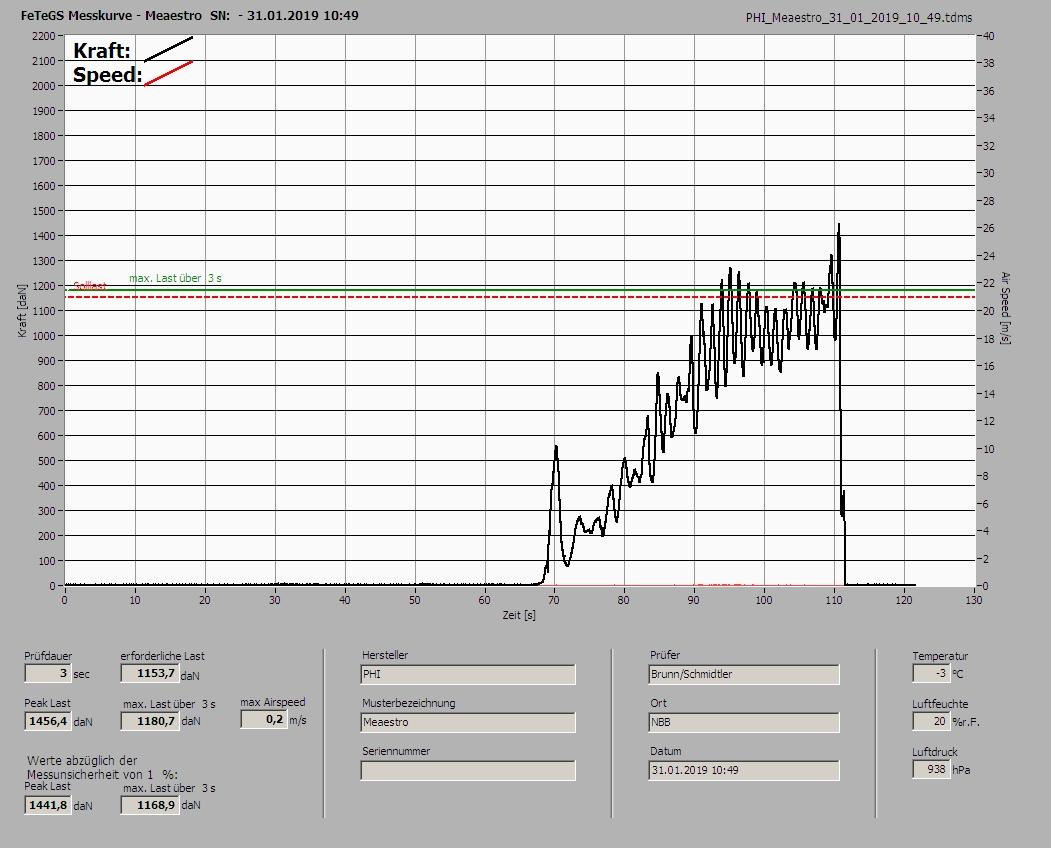Click the 2200 tick on Kraft axis

coord(42,36)
